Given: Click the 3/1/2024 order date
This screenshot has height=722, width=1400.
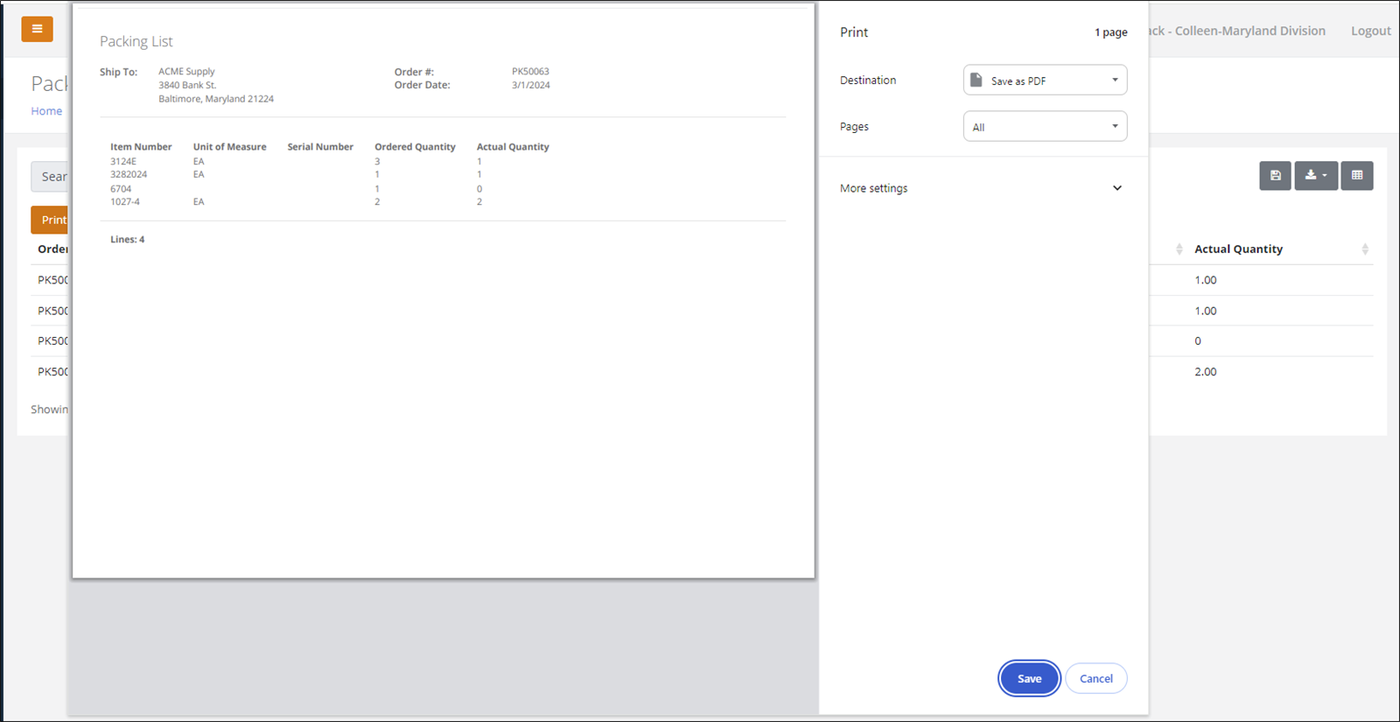Looking at the screenshot, I should click(530, 85).
